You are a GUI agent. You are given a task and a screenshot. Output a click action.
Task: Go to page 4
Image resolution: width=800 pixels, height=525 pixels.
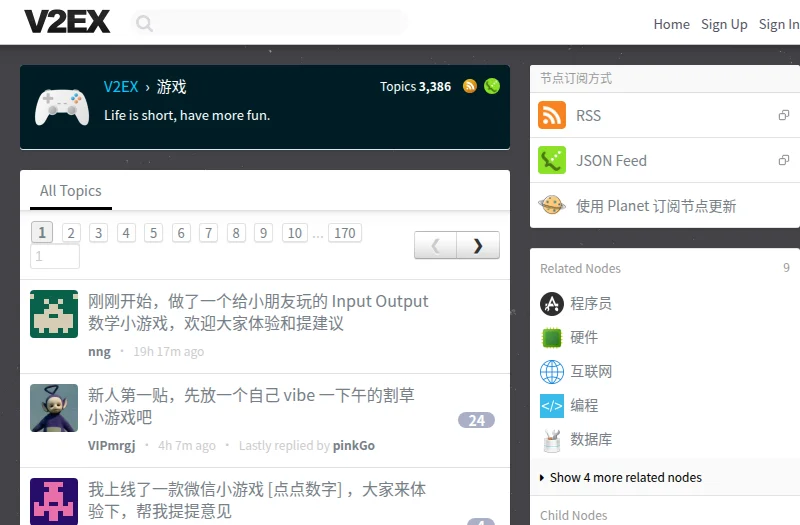(126, 233)
